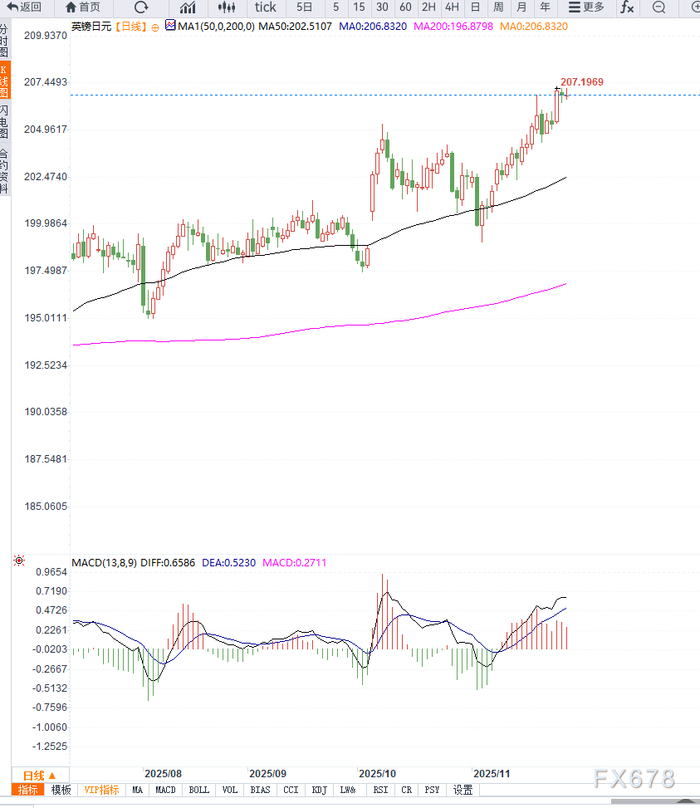The image size is (700, 808).
Task: Click the 207.1969 current price label
Action: pyautogui.click(x=582, y=82)
